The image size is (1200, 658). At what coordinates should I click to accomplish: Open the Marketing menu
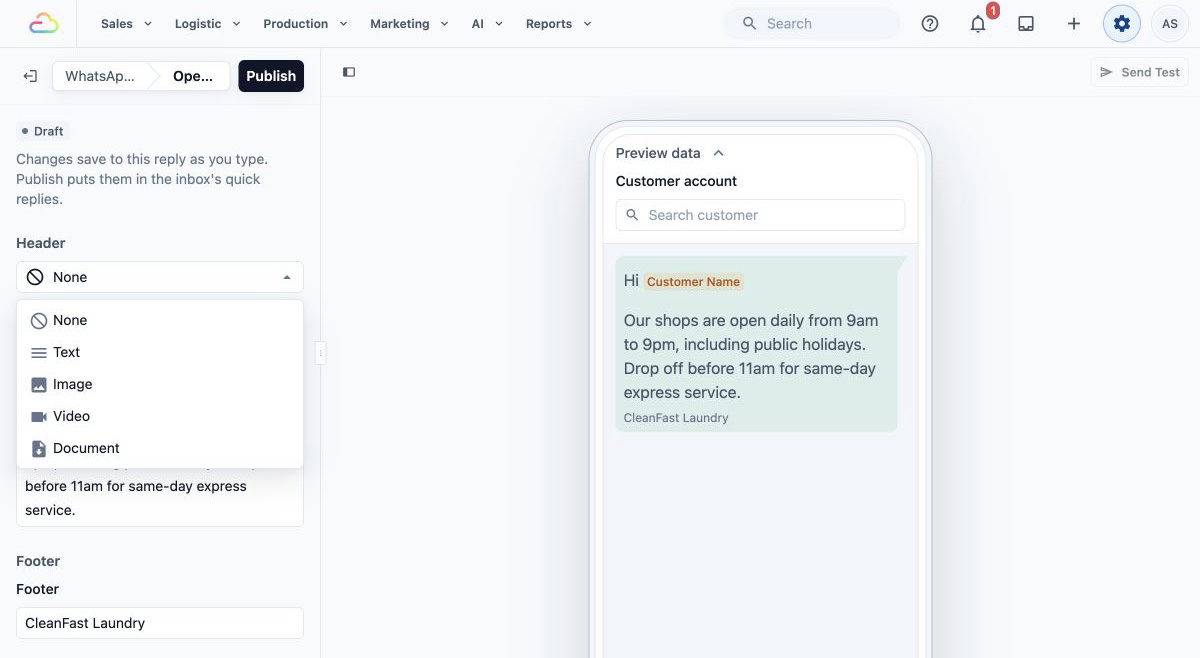click(409, 23)
